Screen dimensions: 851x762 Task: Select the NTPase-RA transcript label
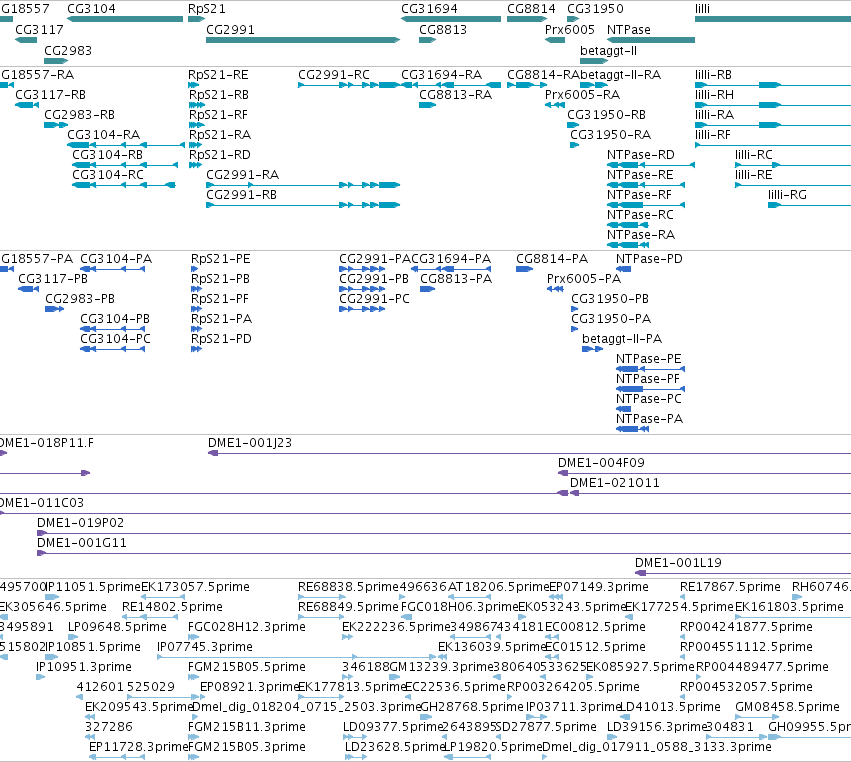tap(641, 235)
